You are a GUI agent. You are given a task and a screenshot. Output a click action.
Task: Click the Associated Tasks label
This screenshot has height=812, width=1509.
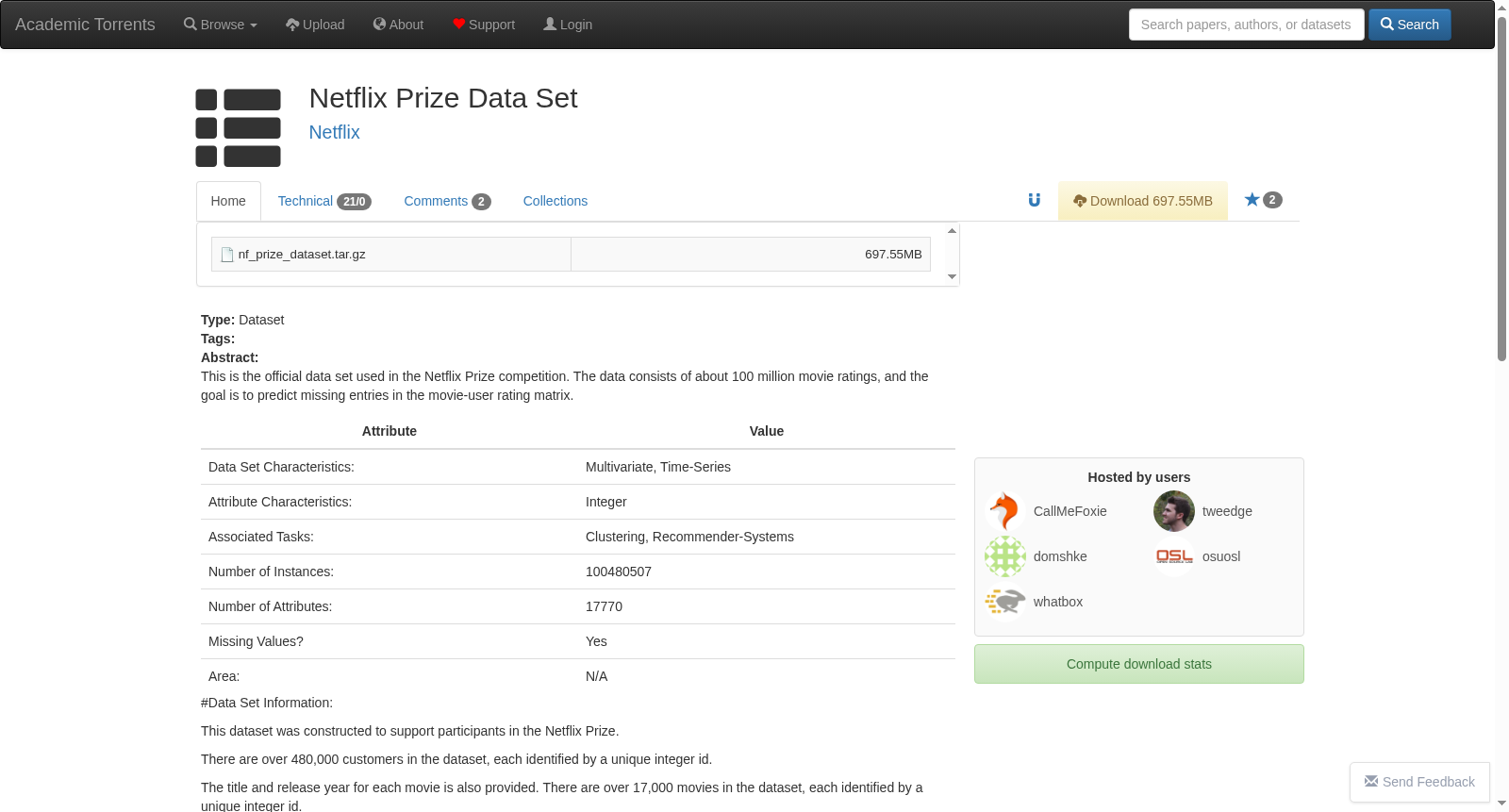click(x=261, y=537)
